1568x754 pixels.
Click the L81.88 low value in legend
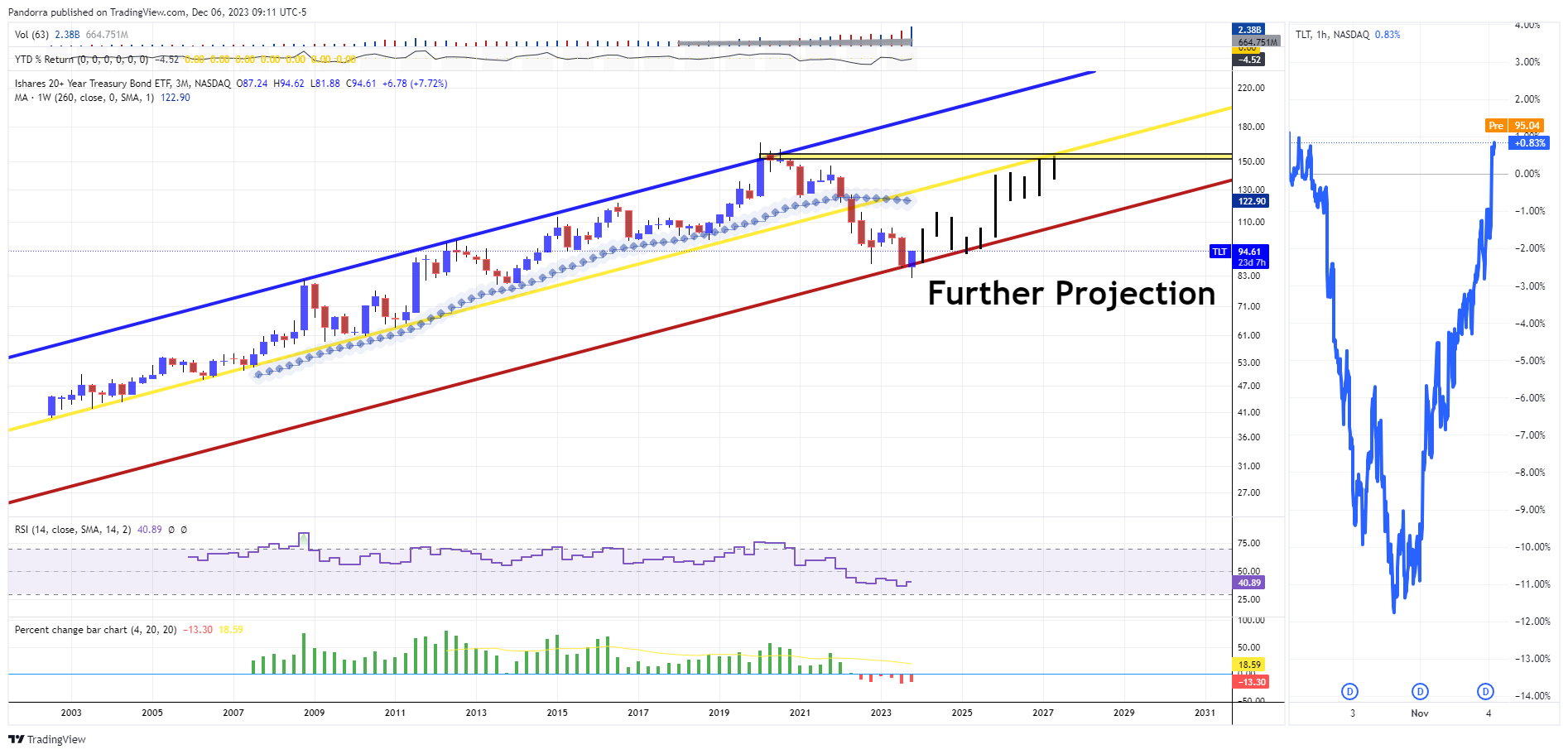pyautogui.click(x=325, y=84)
